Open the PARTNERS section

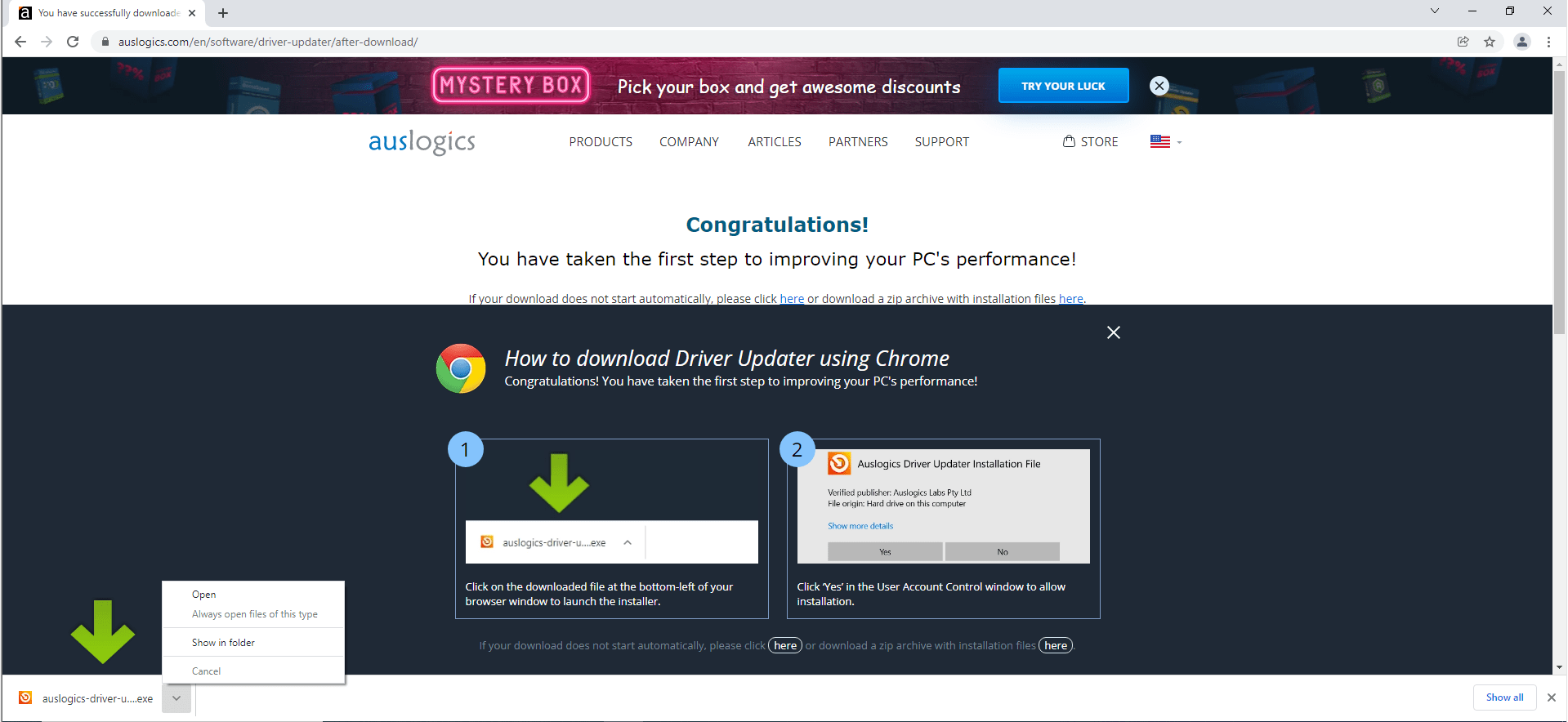pyautogui.click(x=858, y=142)
